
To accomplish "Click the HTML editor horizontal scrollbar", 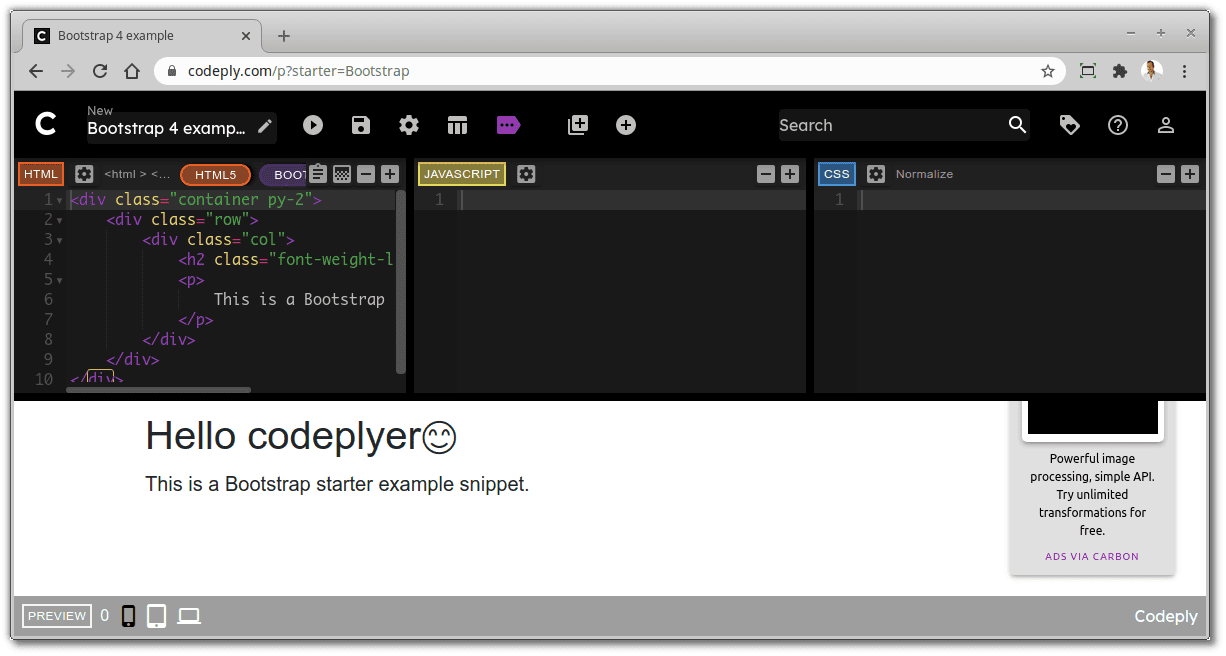I will point(158,390).
